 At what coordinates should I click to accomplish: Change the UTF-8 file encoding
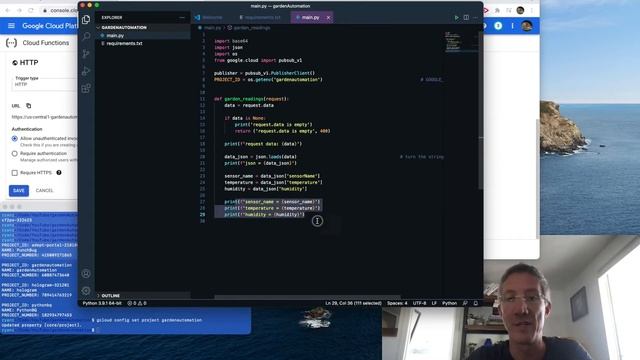click(x=419, y=303)
